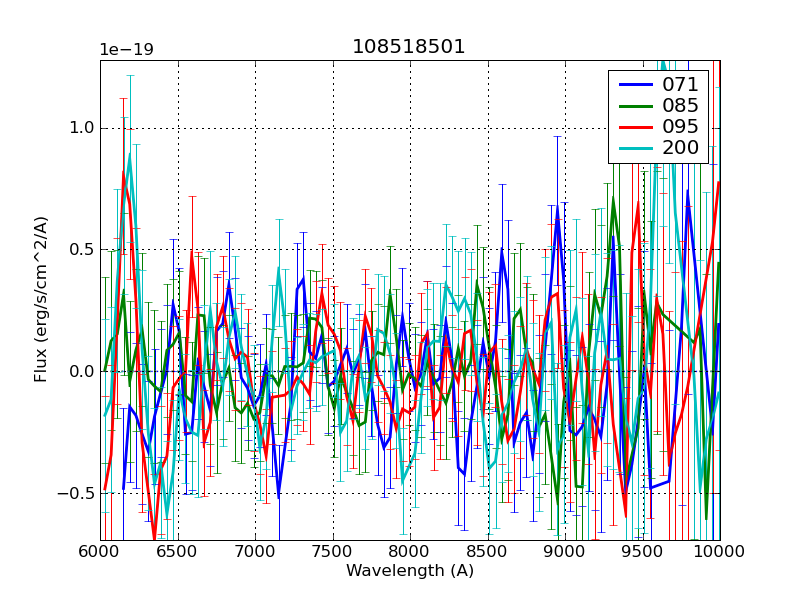This screenshot has height=600, width=800.
Task: Click the 9000 x-axis tick label
Action: click(565, 552)
